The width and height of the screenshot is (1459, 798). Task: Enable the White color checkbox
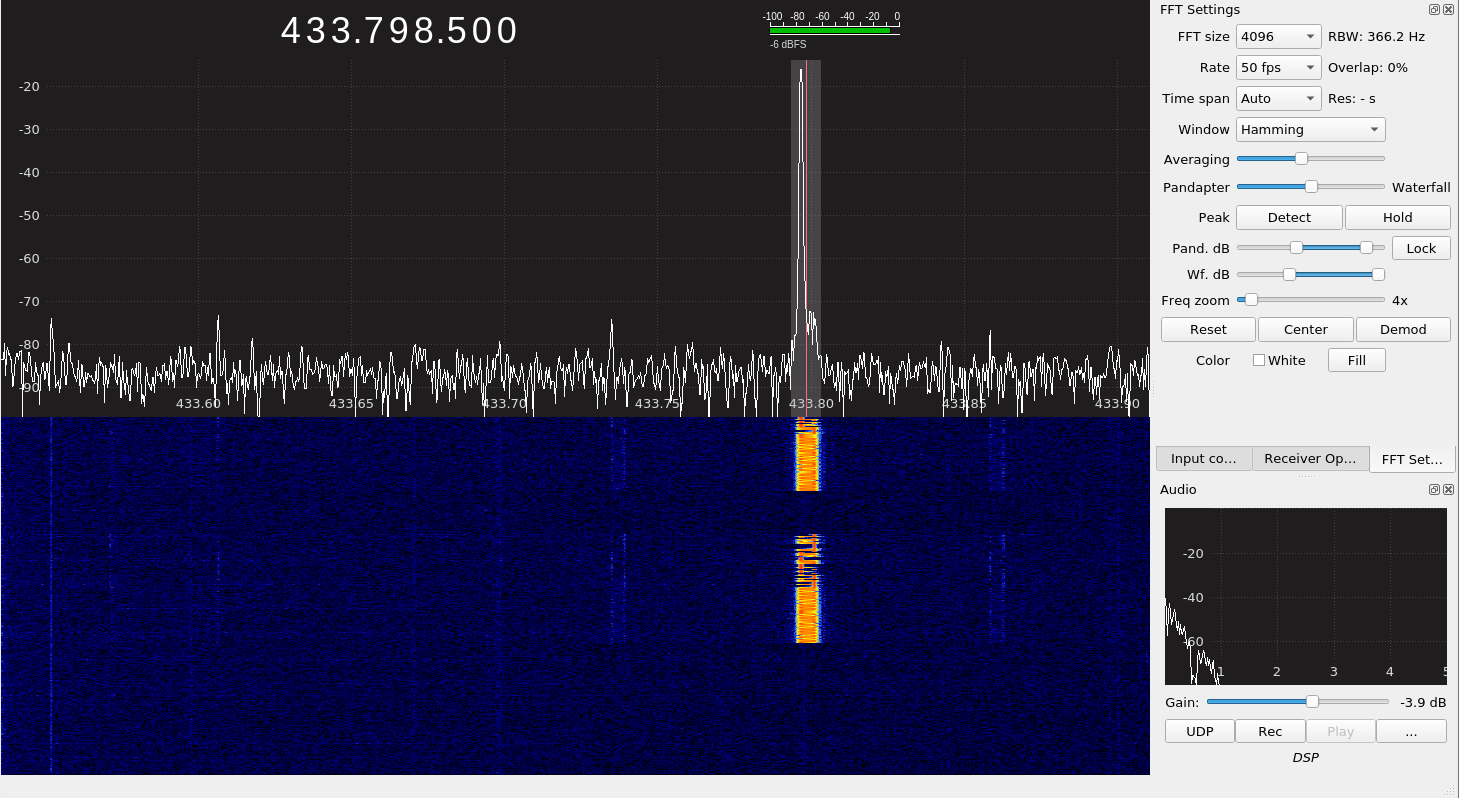(1259, 360)
